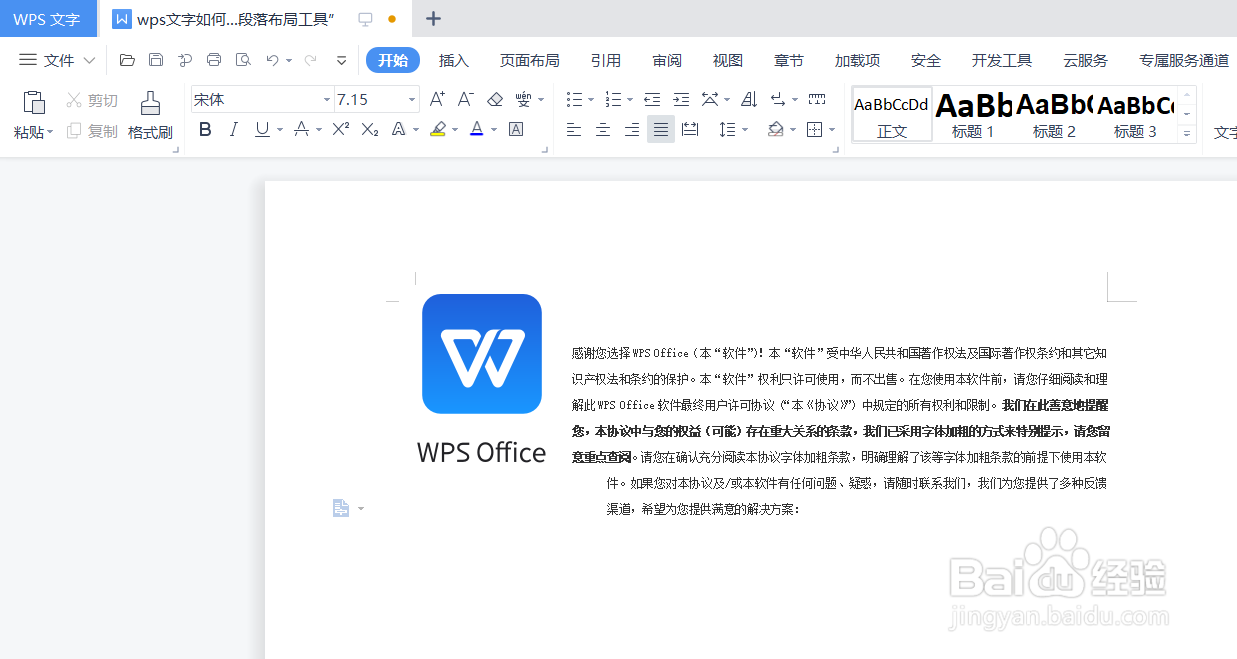Decrease font size with A- icon

click(x=465, y=99)
